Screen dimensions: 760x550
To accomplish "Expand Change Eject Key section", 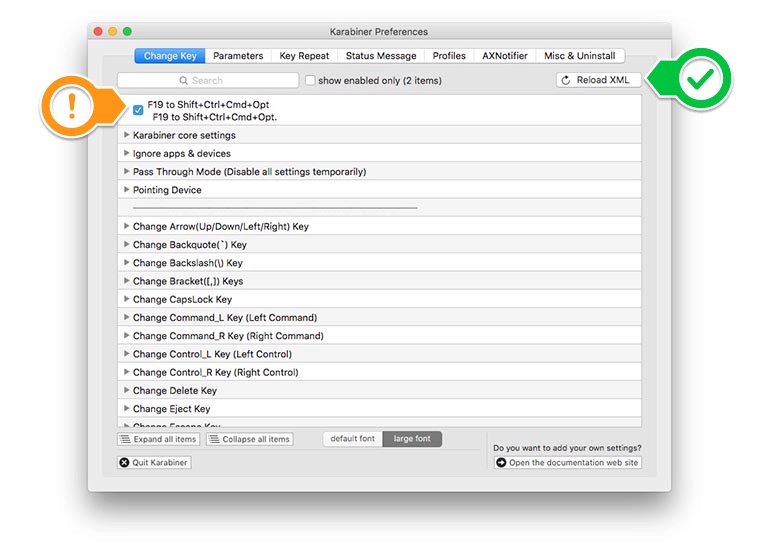I will coord(126,409).
